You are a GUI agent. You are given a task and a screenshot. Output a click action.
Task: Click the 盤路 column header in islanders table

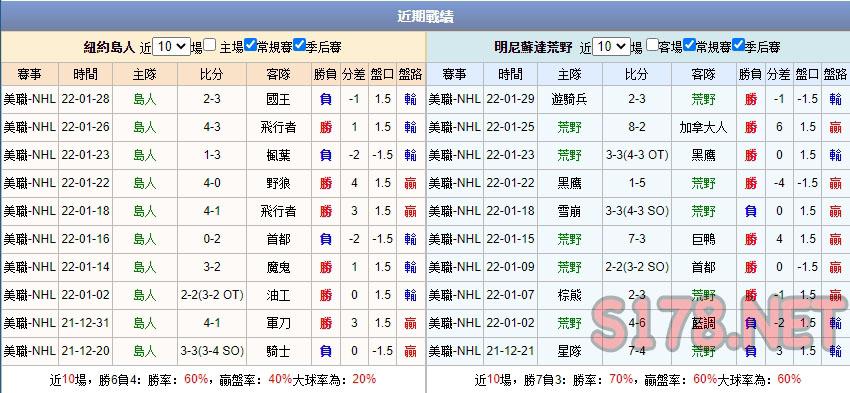410,74
